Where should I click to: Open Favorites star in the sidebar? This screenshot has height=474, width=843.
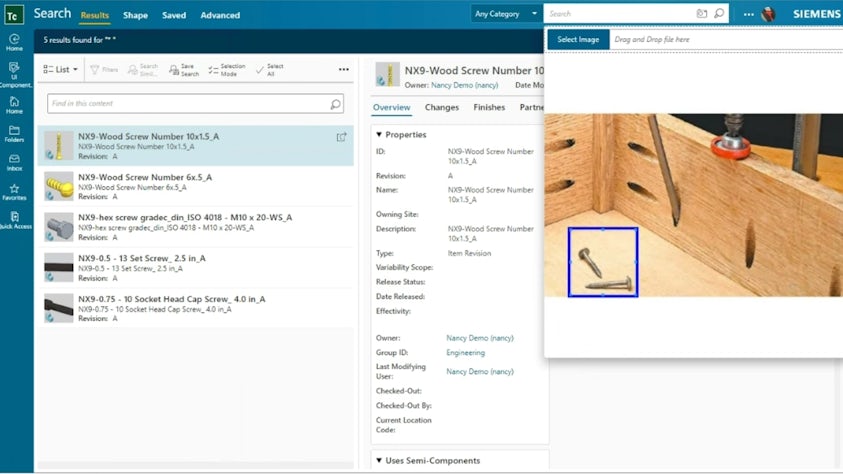point(15,192)
